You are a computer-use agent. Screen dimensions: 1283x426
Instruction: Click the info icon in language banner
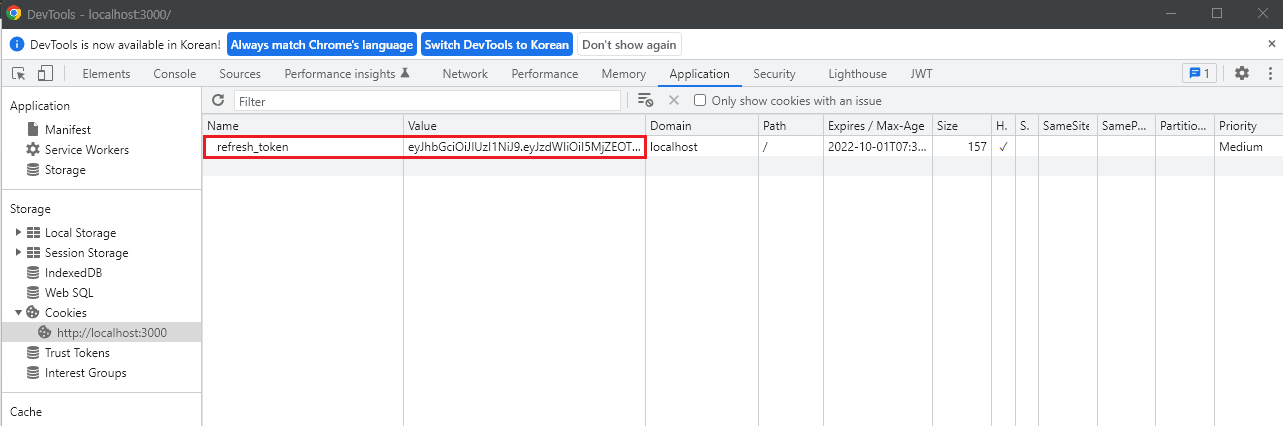17,45
